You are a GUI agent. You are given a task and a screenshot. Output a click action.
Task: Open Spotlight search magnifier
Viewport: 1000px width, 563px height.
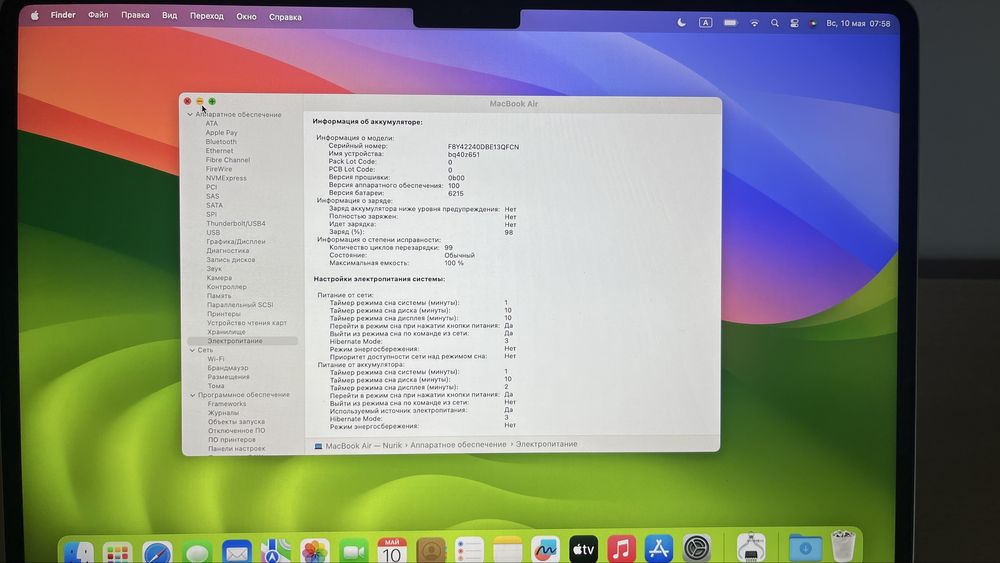[774, 23]
